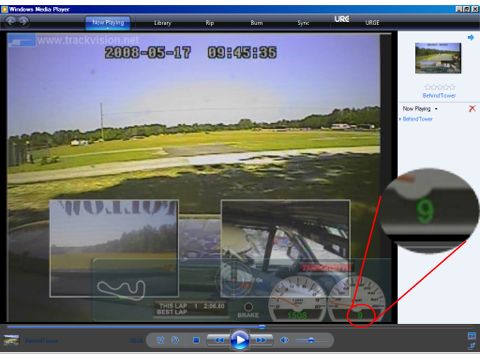Open the Burn tab
480x360 pixels.
[256, 23]
